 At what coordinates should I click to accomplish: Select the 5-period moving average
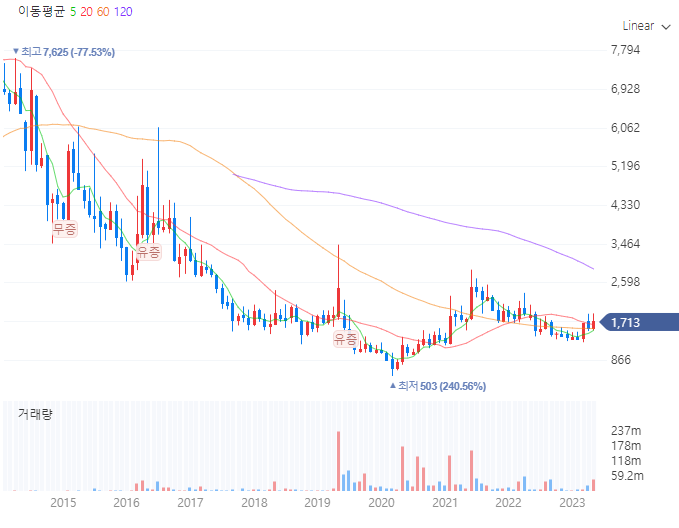pyautogui.click(x=73, y=12)
